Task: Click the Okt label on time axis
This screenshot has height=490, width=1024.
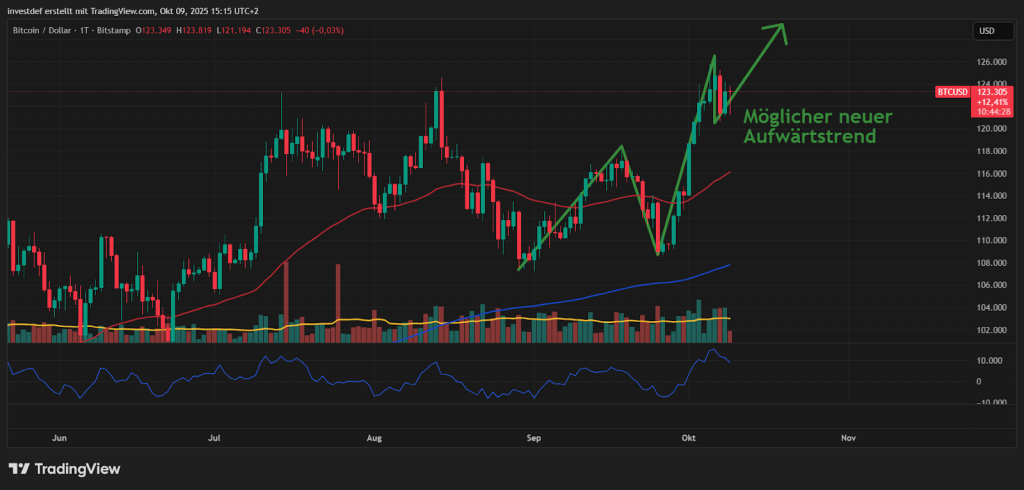Action: click(687, 438)
